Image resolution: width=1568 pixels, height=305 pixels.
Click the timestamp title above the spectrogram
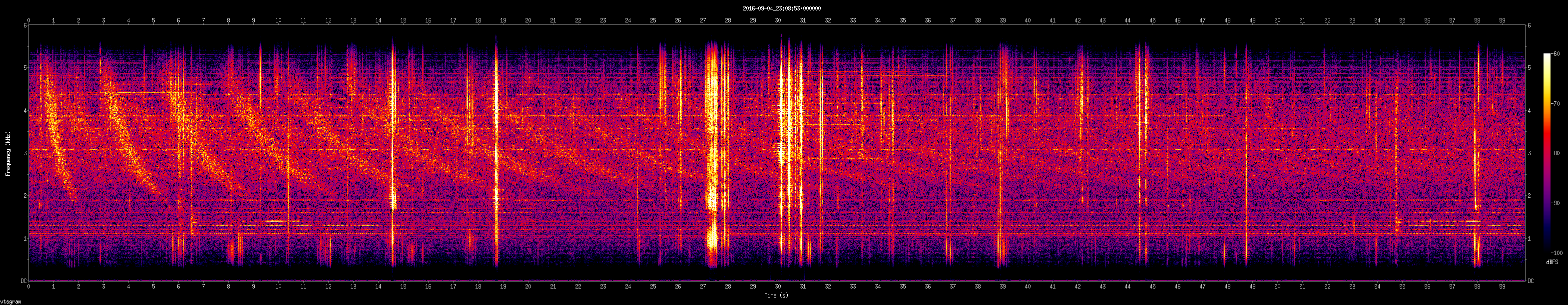point(782,8)
